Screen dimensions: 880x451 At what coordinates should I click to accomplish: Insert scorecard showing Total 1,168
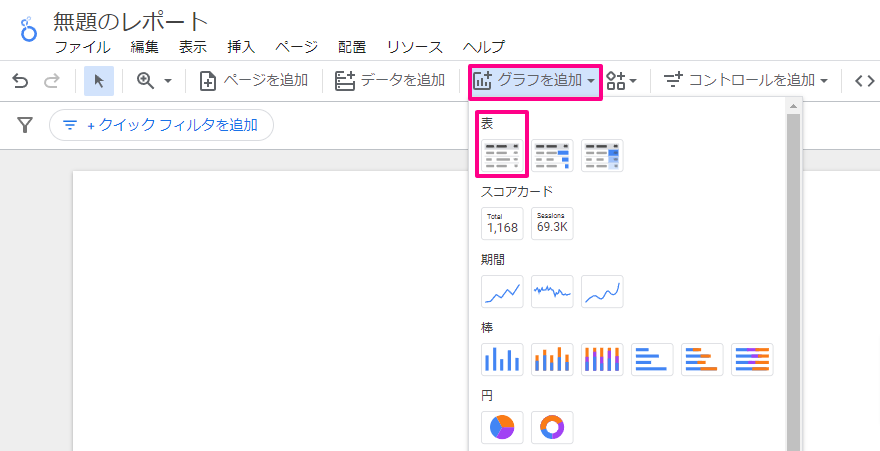point(502,223)
